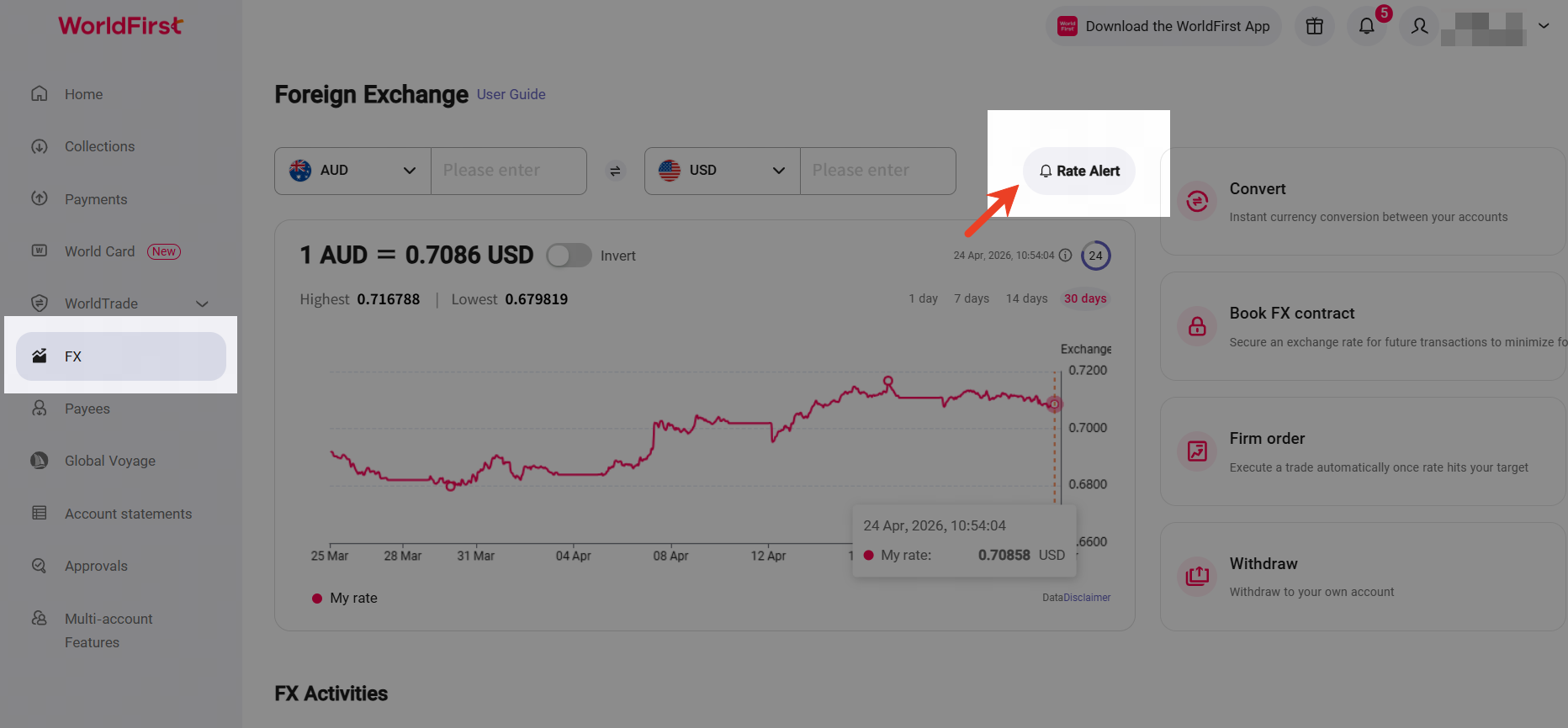1568x728 pixels.
Task: Click the Withdraw card icon
Action: 1197,576
